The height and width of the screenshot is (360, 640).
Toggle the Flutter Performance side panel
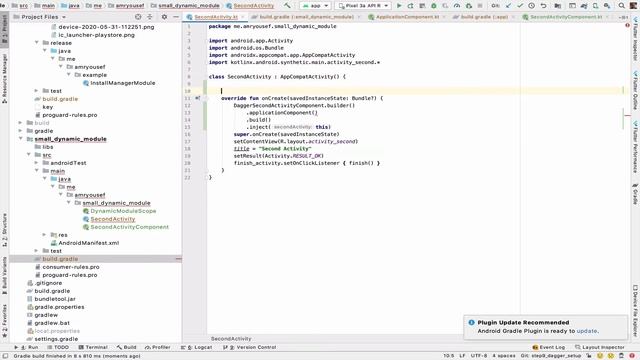tap(635, 147)
